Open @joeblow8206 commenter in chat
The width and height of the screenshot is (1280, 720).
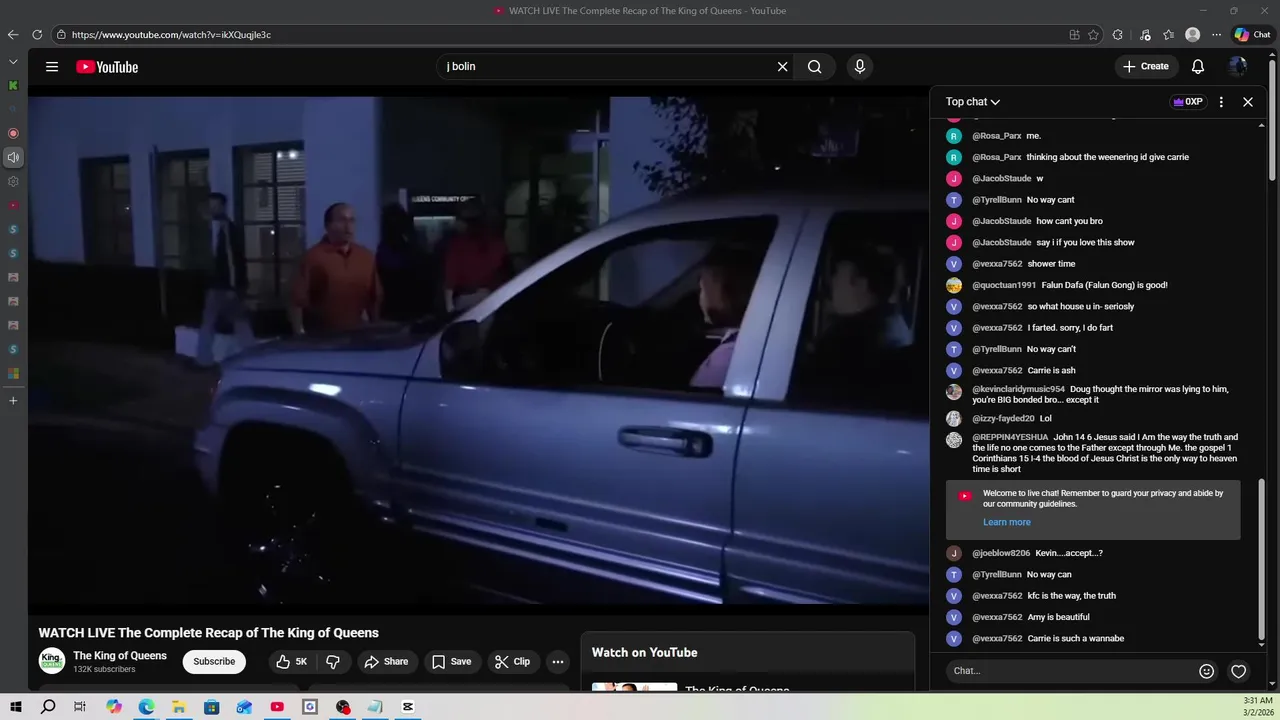1001,553
